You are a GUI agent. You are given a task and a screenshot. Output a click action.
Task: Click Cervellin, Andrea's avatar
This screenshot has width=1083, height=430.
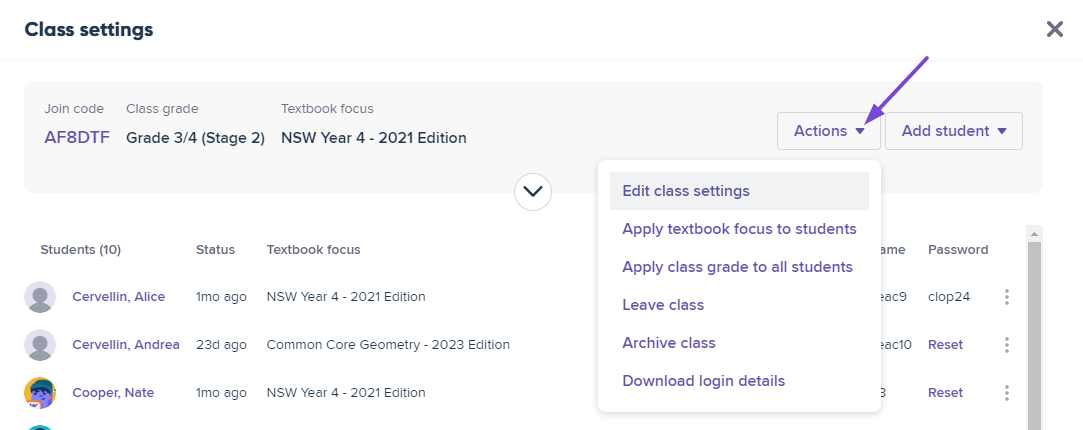40,344
